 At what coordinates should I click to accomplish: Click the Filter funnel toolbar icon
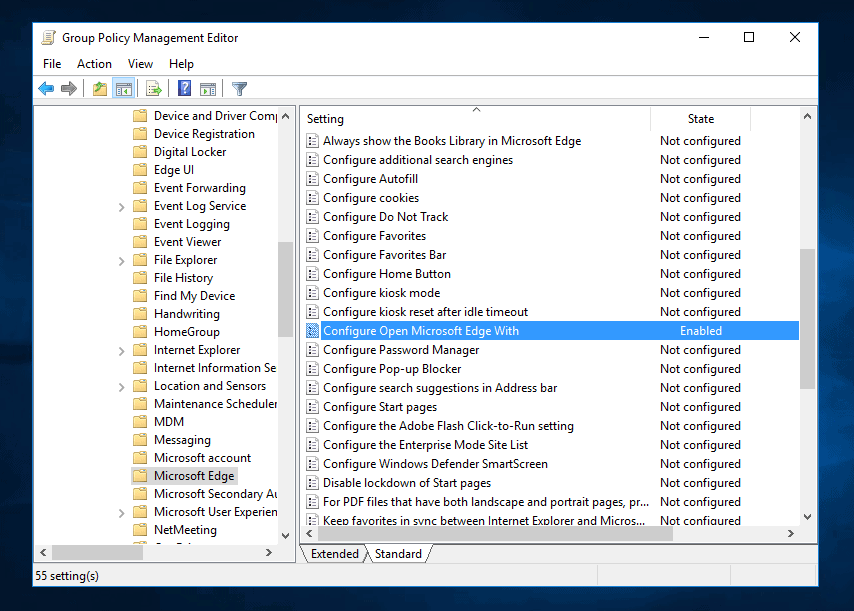point(239,88)
